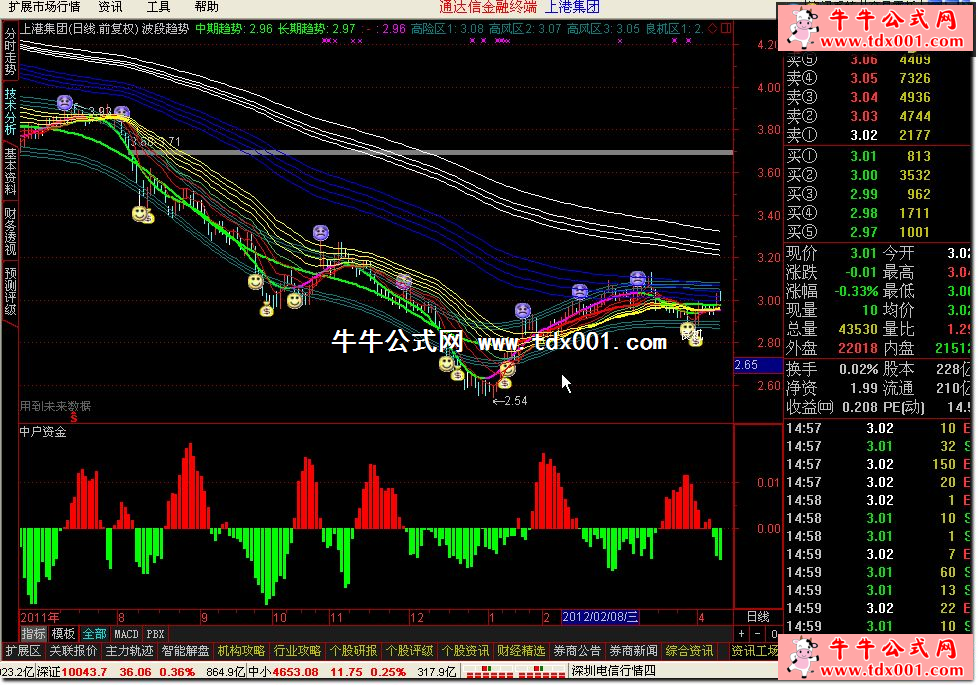The width and height of the screenshot is (978, 685).
Task: Open the 个股资讯 bottom tab
Action: 465,651
